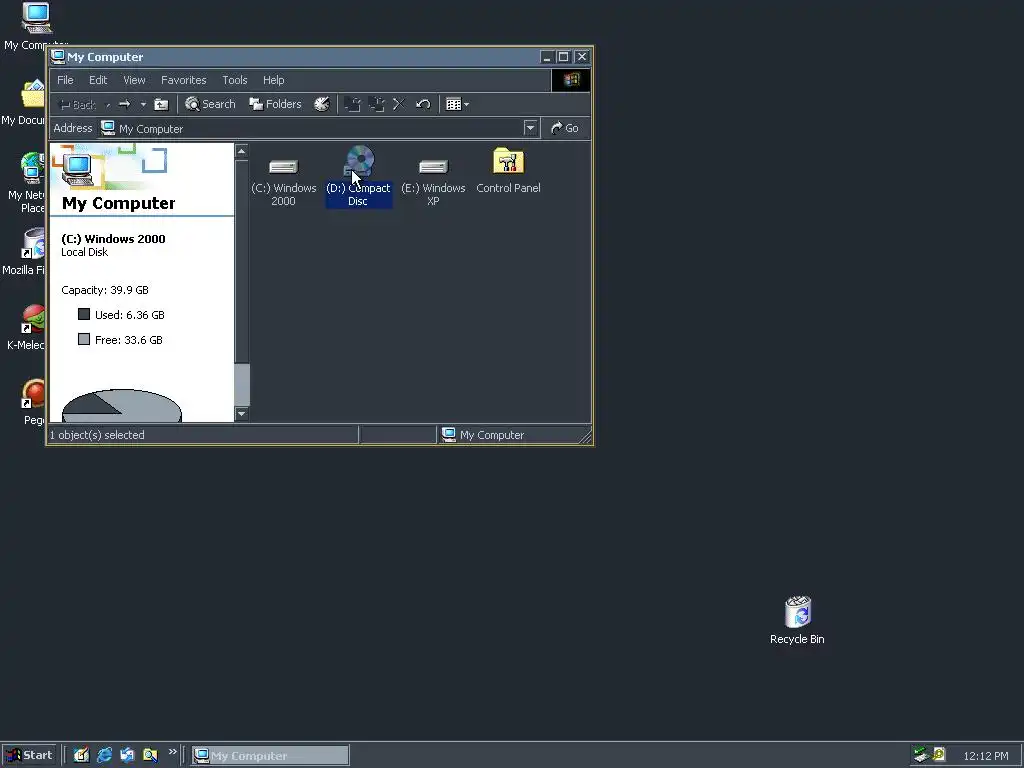This screenshot has height=768, width=1024.
Task: Click the Move To toolbar icon
Action: pos(353,104)
